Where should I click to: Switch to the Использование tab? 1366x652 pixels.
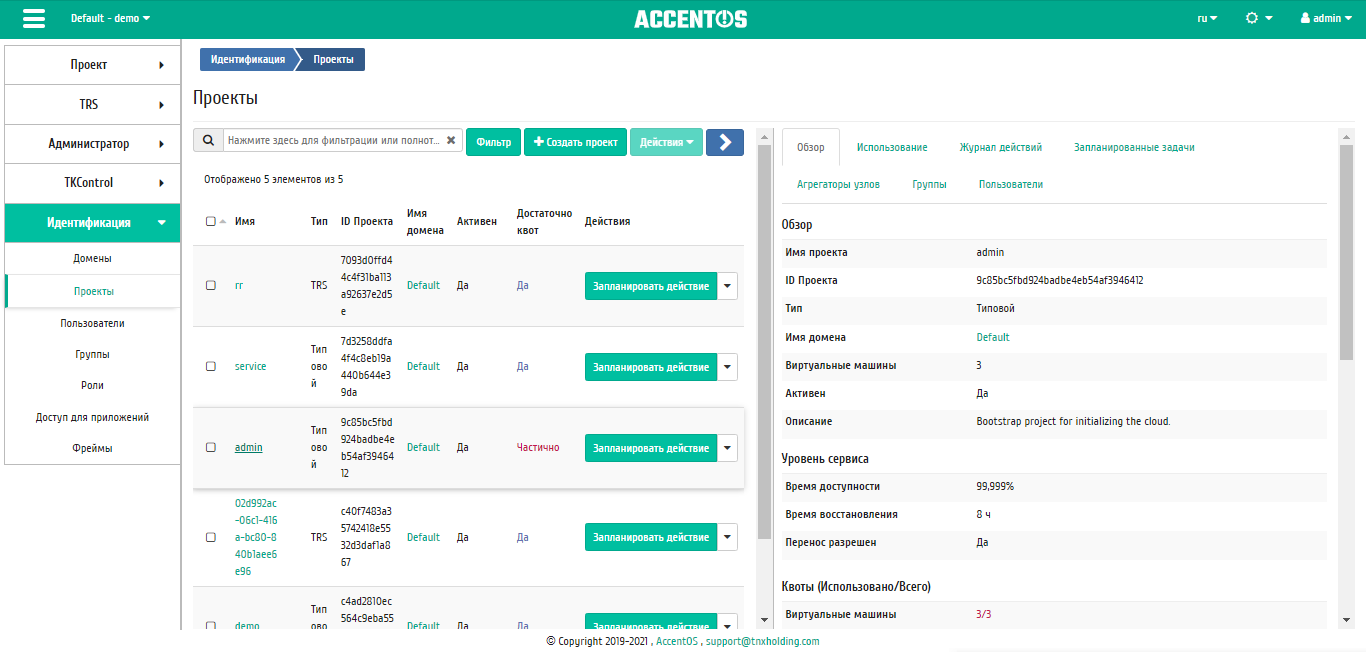click(892, 147)
